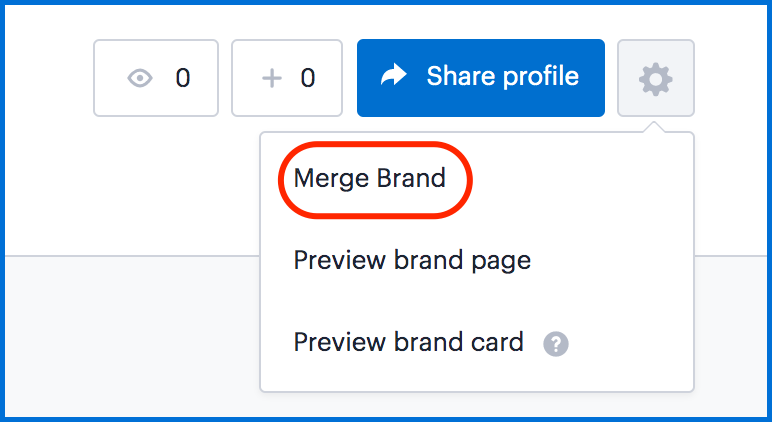
Task: Click the zero next to plus icon
Action: (x=308, y=78)
